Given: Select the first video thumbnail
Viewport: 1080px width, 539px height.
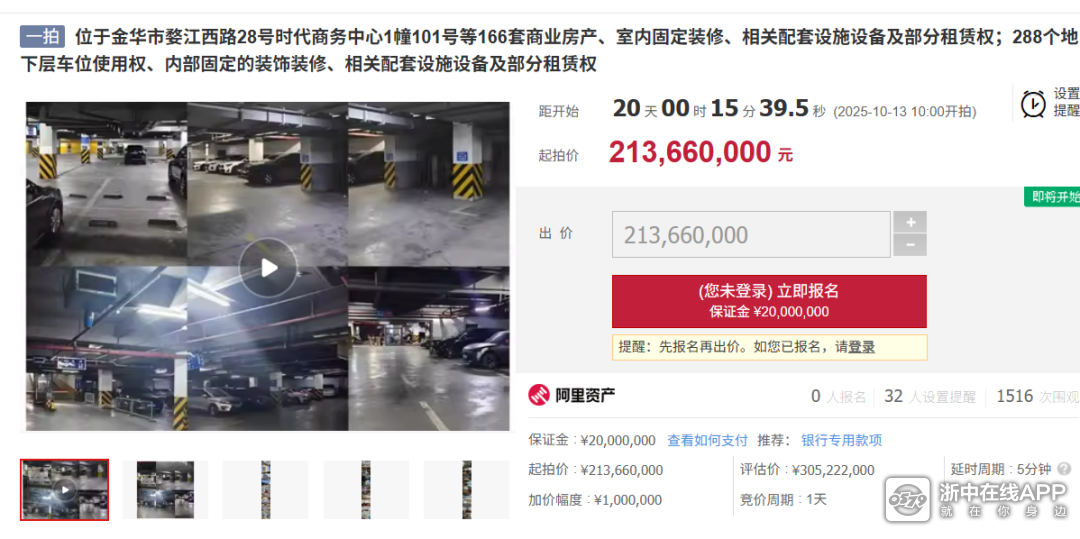Looking at the screenshot, I should (65, 489).
